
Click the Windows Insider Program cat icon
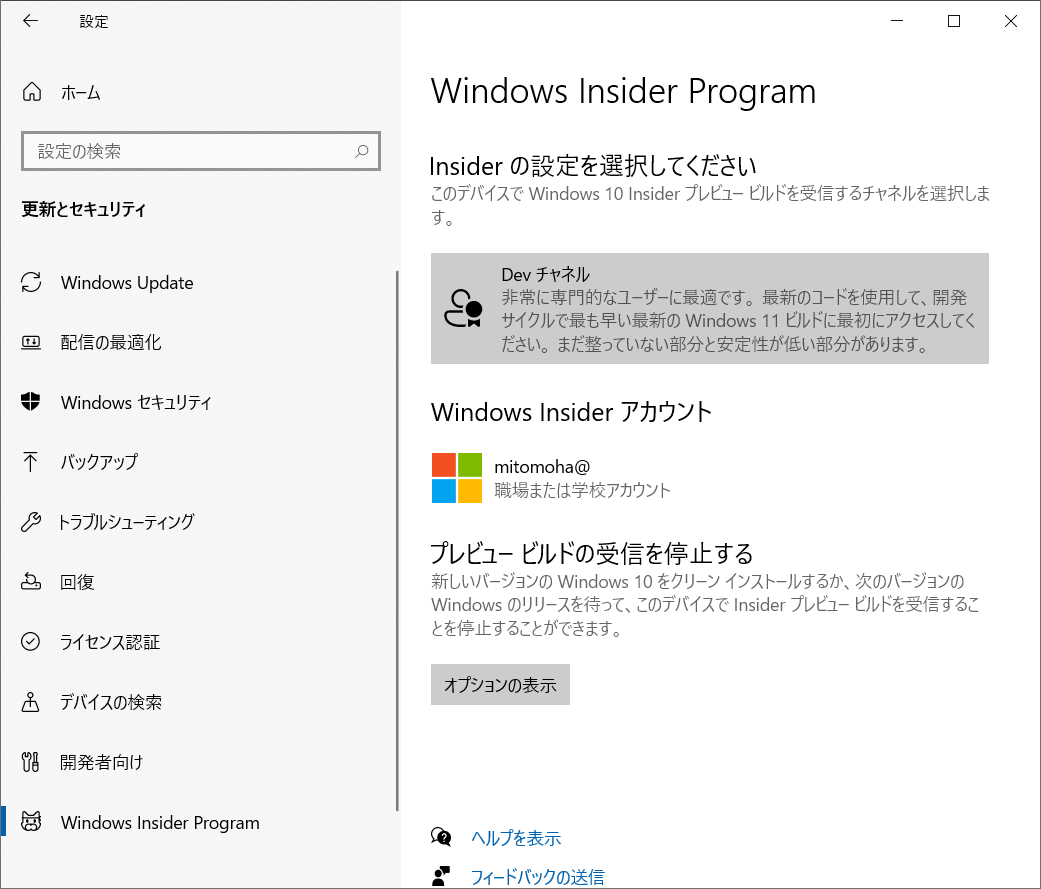point(31,822)
